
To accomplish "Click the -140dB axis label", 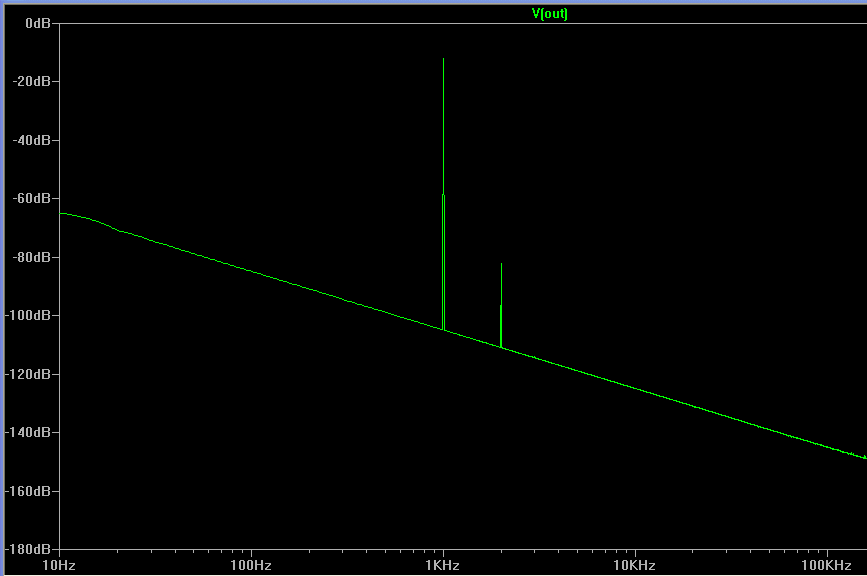I will (x=28, y=432).
